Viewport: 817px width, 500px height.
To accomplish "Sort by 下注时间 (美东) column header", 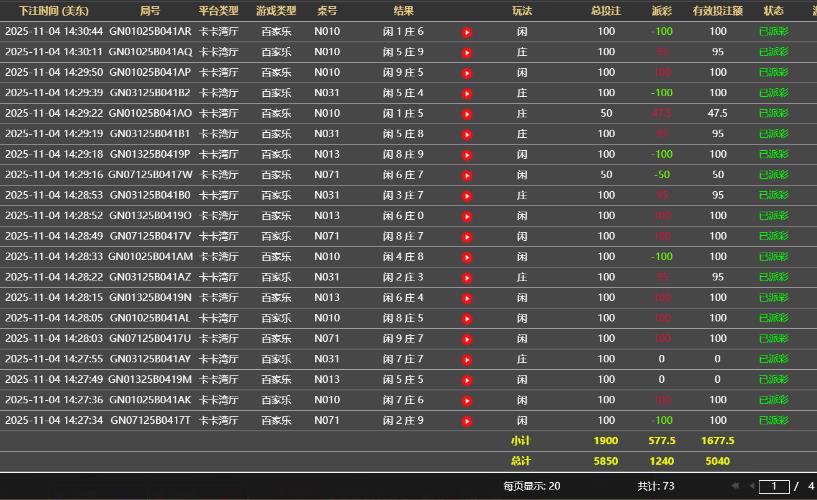I will (x=53, y=10).
